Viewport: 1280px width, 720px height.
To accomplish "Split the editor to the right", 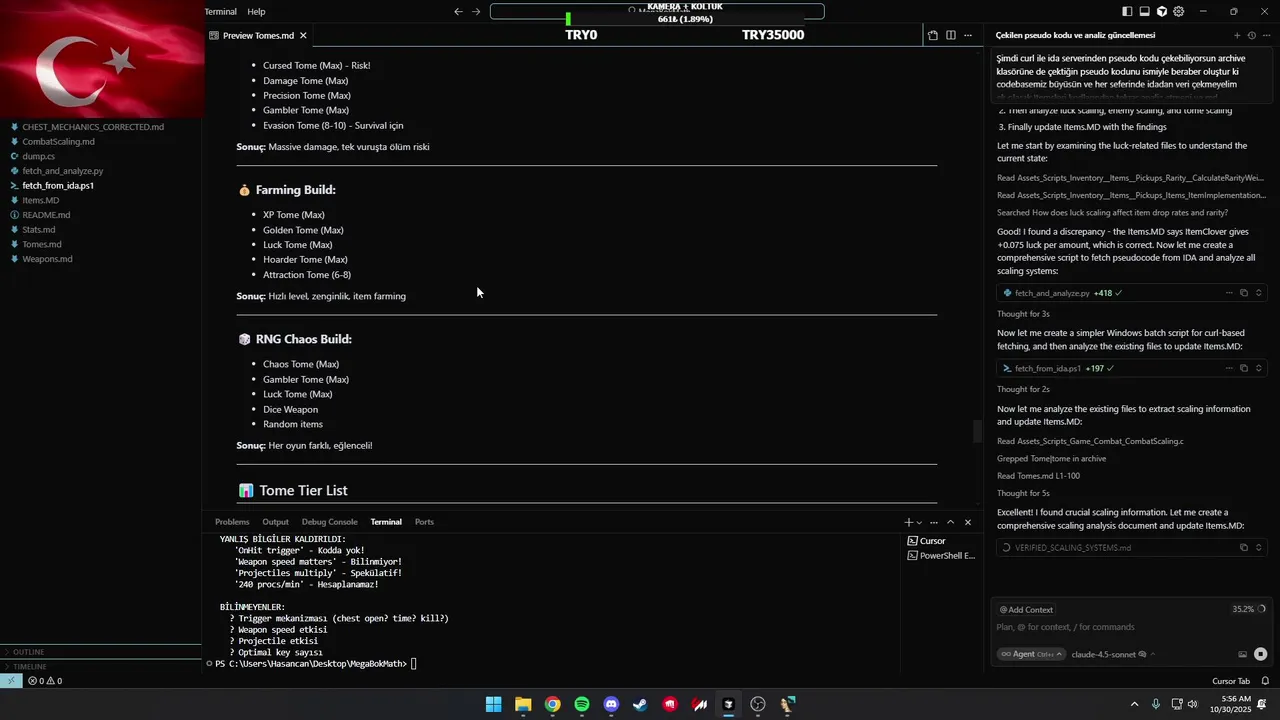I will pyautogui.click(x=951, y=35).
